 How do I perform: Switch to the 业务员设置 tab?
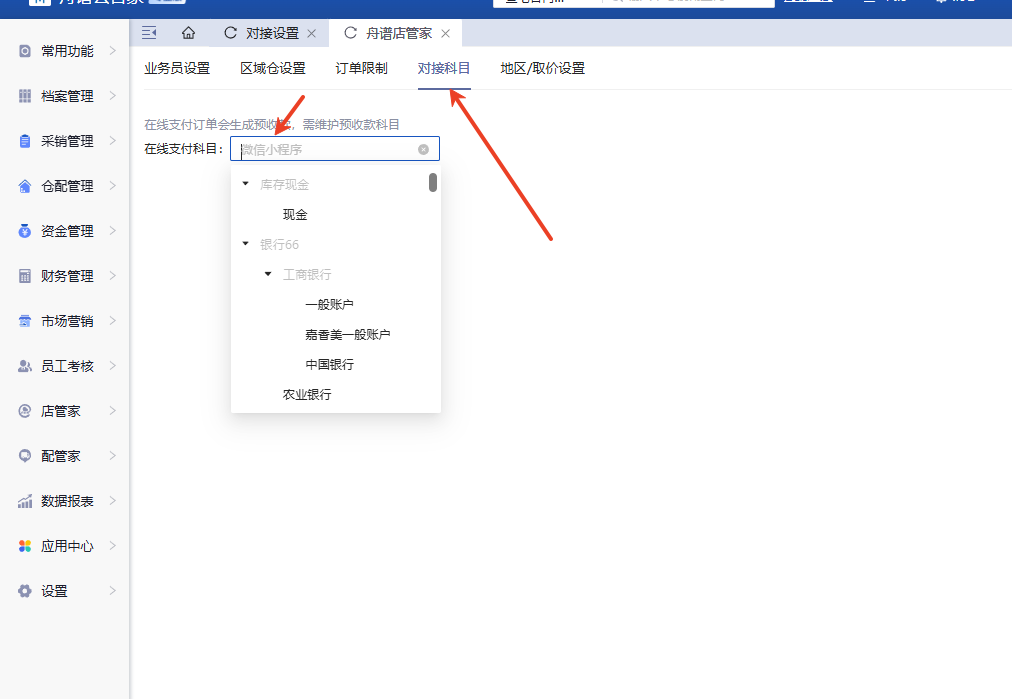point(177,69)
